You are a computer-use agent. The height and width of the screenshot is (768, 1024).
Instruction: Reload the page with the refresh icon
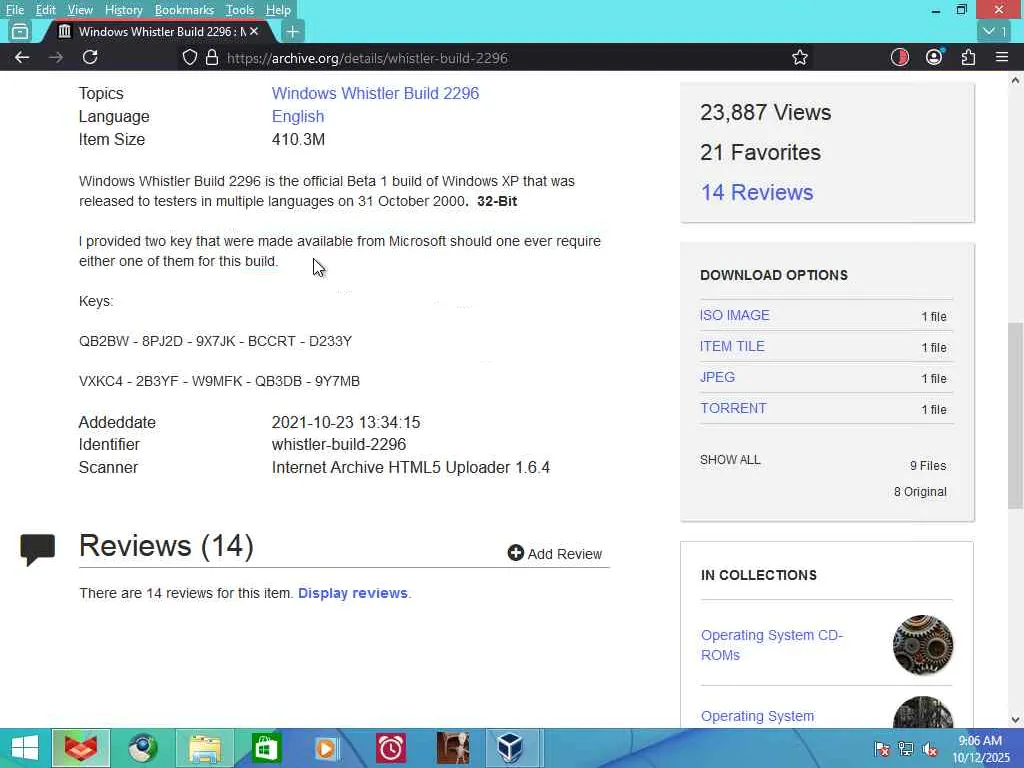coord(90,57)
